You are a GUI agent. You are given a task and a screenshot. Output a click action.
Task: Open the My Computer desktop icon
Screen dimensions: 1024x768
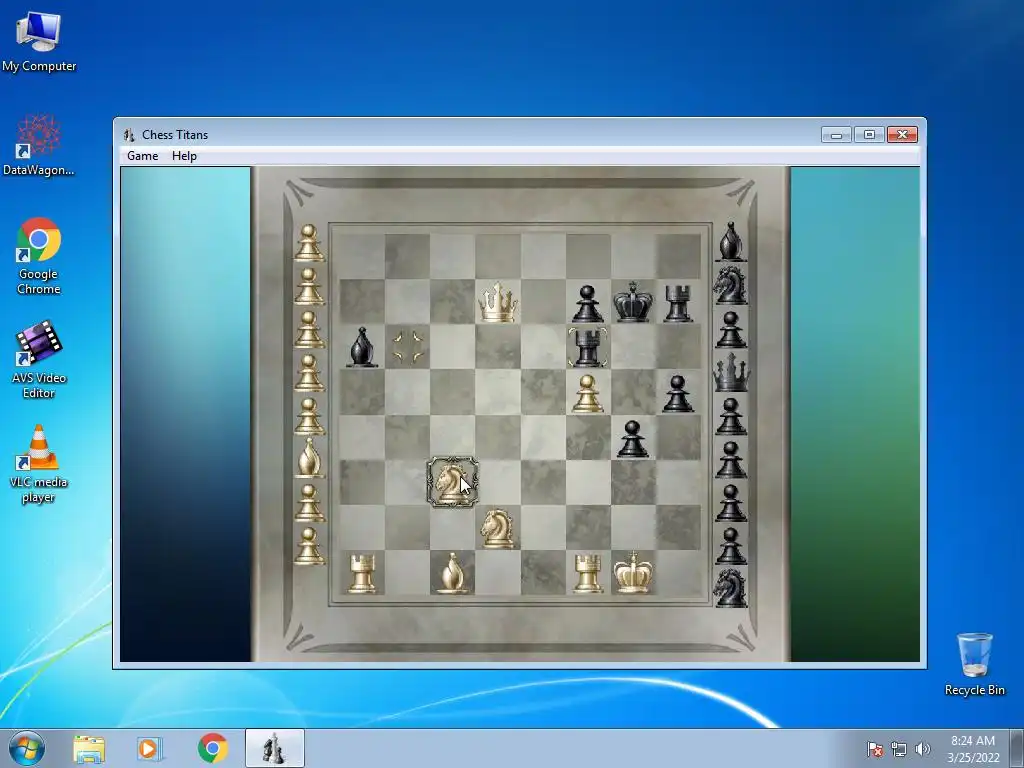(39, 42)
